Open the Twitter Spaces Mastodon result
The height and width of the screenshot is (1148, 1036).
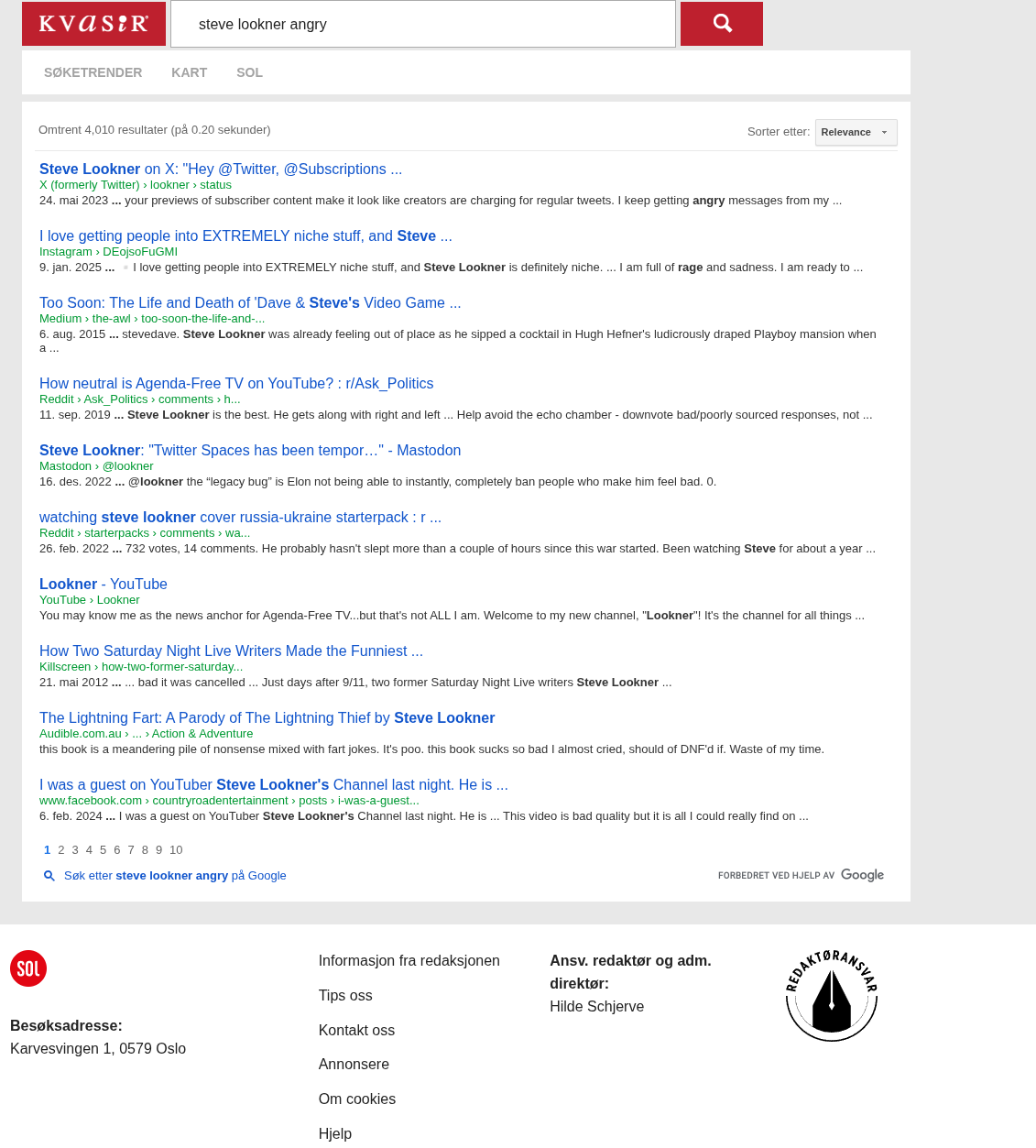[x=250, y=450]
